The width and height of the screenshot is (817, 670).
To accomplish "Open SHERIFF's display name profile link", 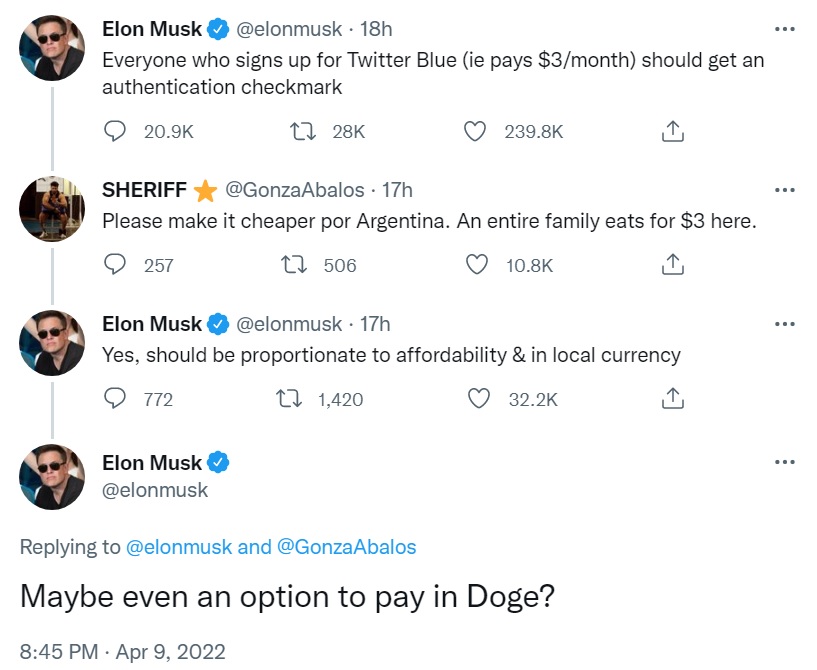I will (x=145, y=190).
